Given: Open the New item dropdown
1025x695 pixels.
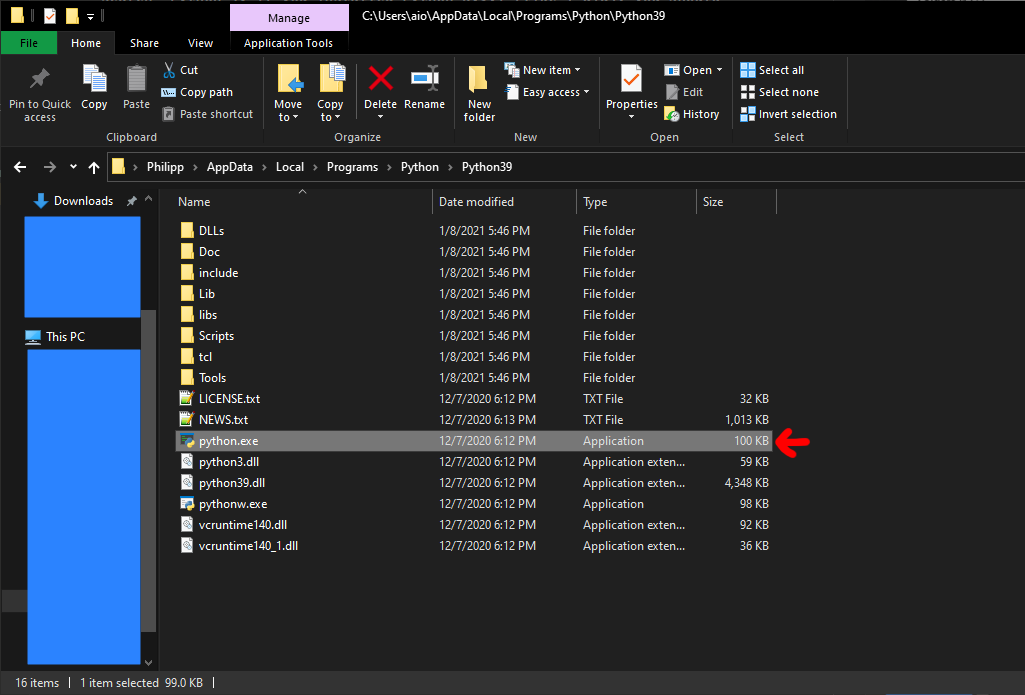Looking at the screenshot, I should (551, 70).
